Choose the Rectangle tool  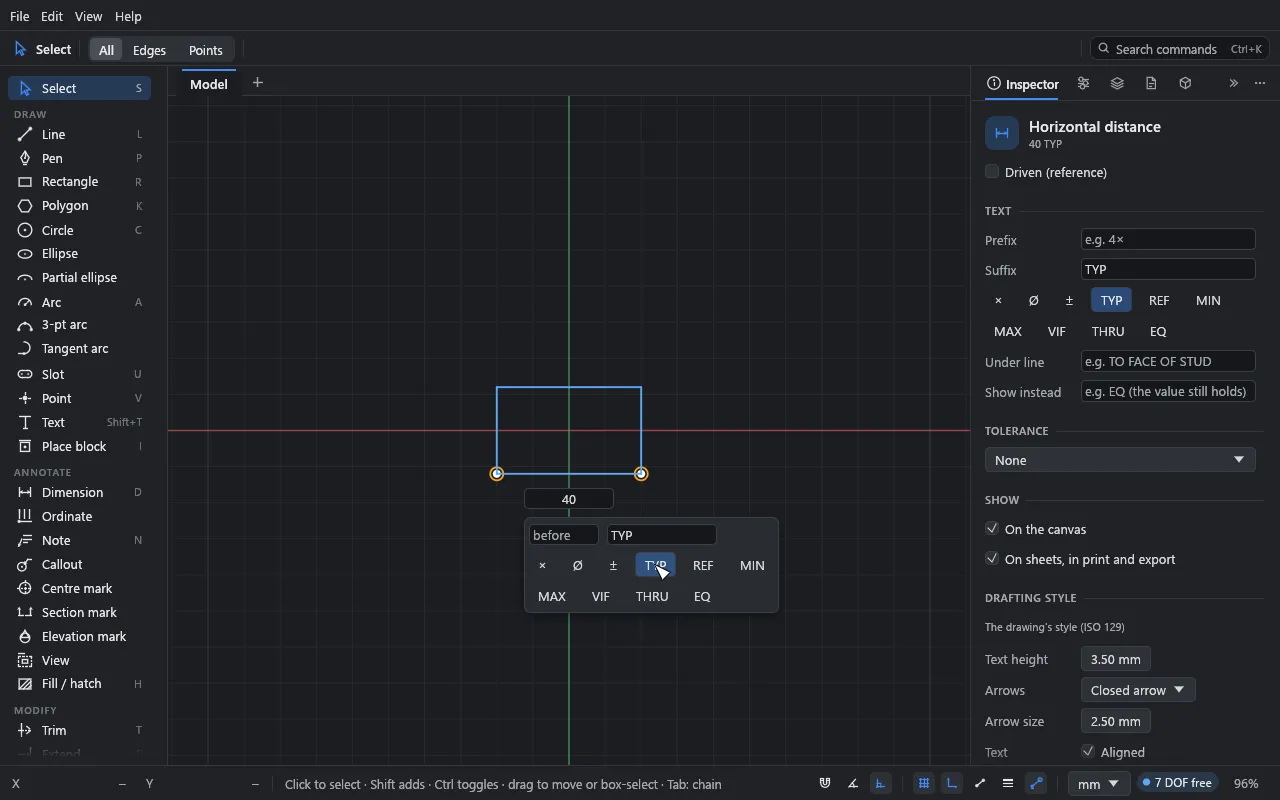80,182
